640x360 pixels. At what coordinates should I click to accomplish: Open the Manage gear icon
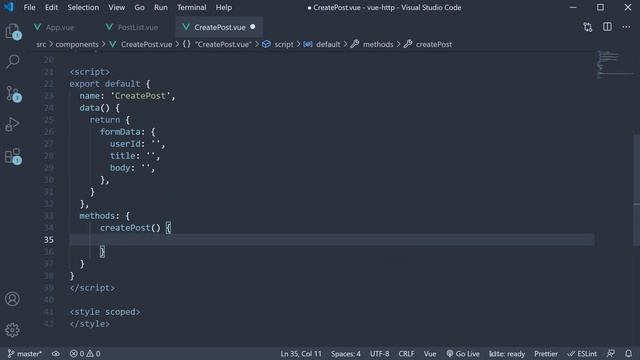[12, 330]
